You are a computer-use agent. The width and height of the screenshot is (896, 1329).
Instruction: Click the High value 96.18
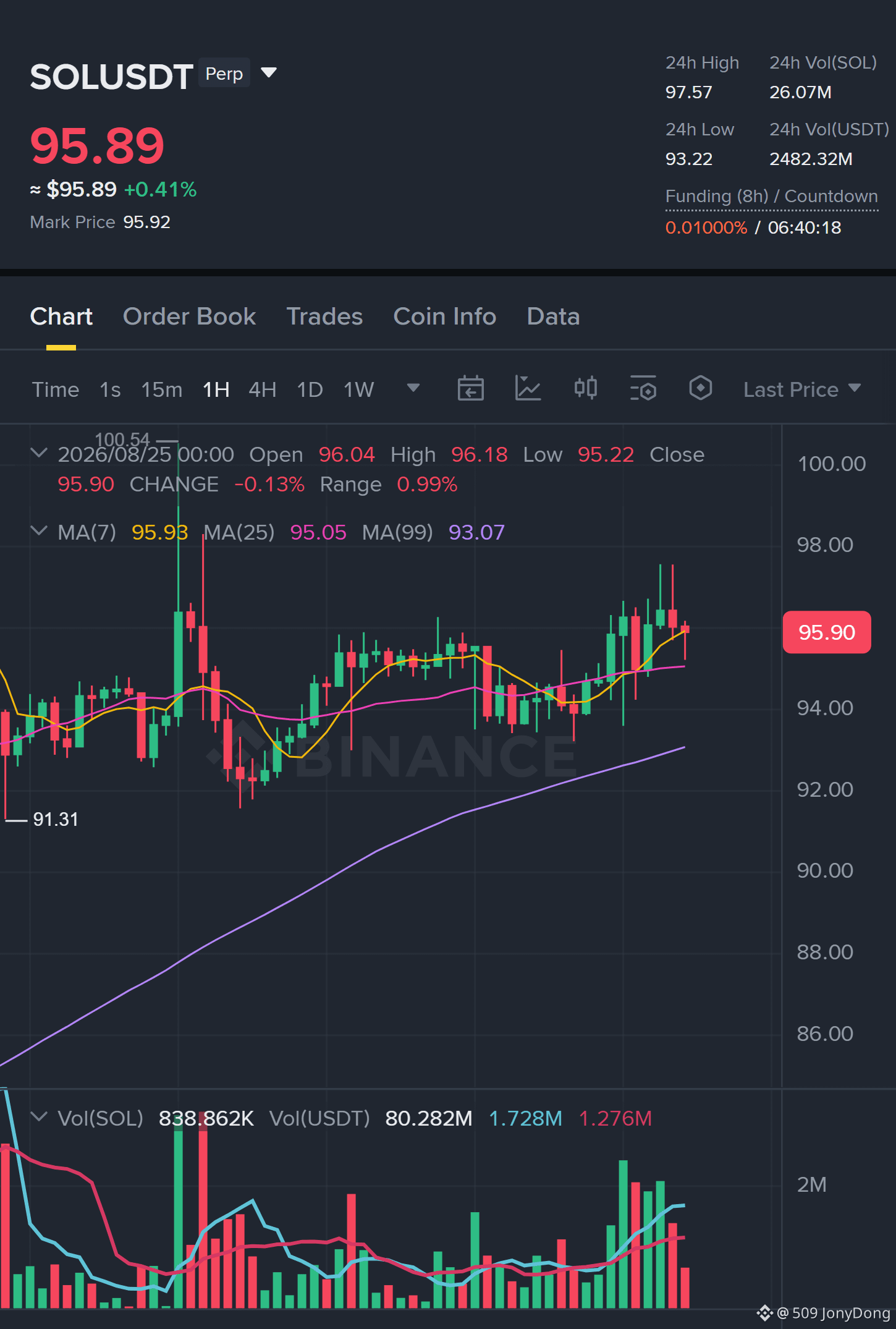click(480, 454)
